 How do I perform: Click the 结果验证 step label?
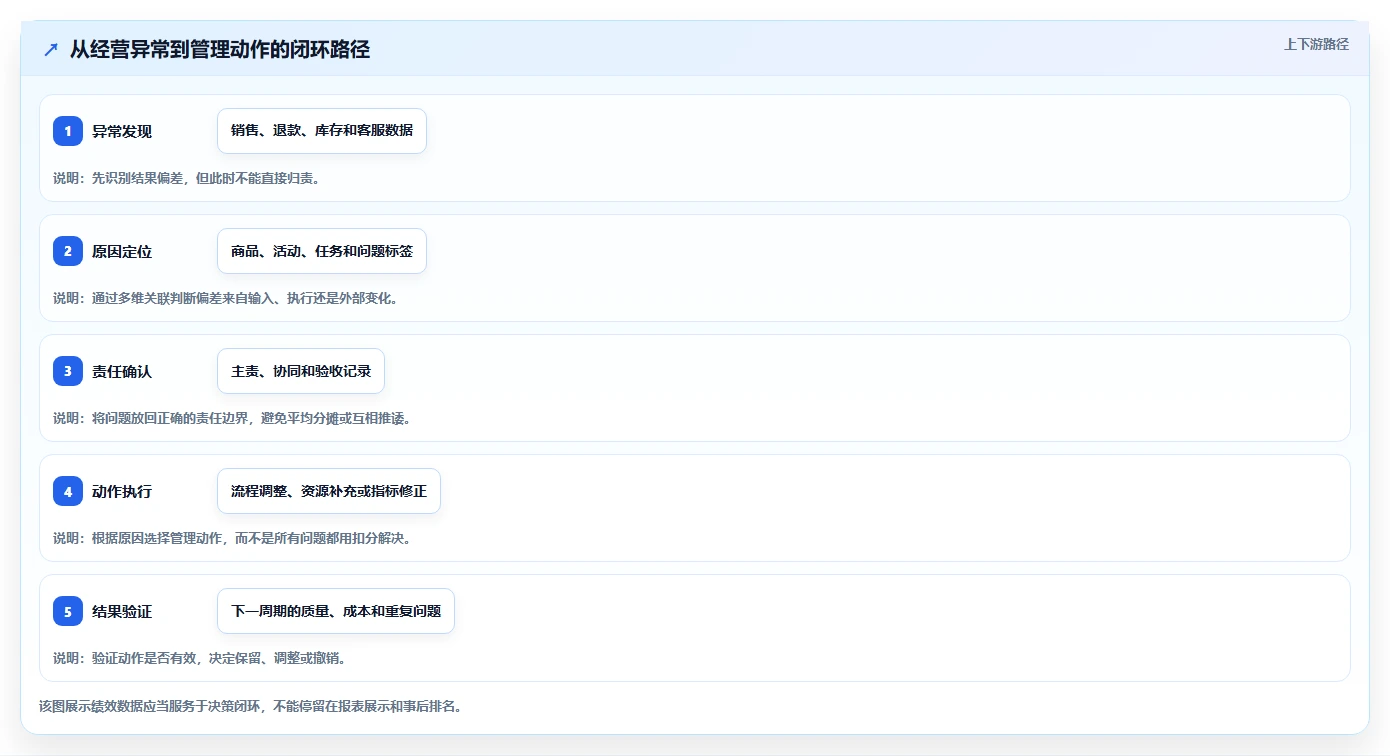click(x=122, y=611)
